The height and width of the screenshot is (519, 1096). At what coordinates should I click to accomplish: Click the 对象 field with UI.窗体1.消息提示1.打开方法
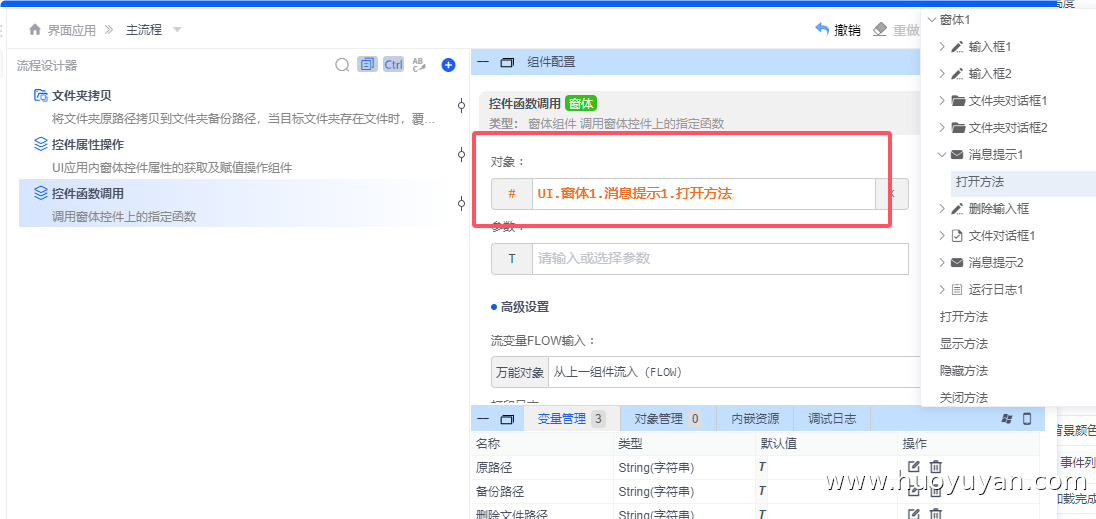click(704, 194)
